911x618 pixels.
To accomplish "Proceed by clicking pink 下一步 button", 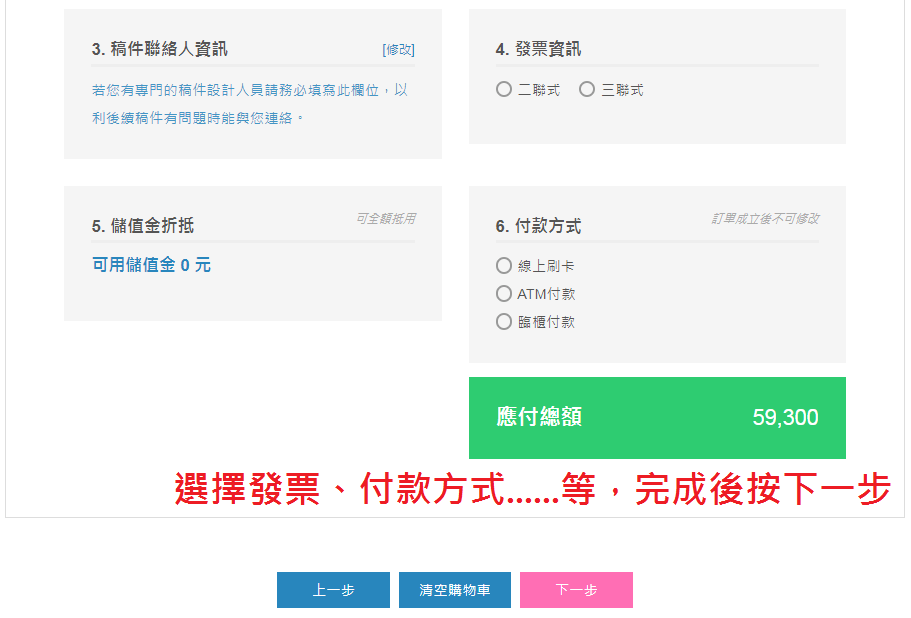I will 576,590.
